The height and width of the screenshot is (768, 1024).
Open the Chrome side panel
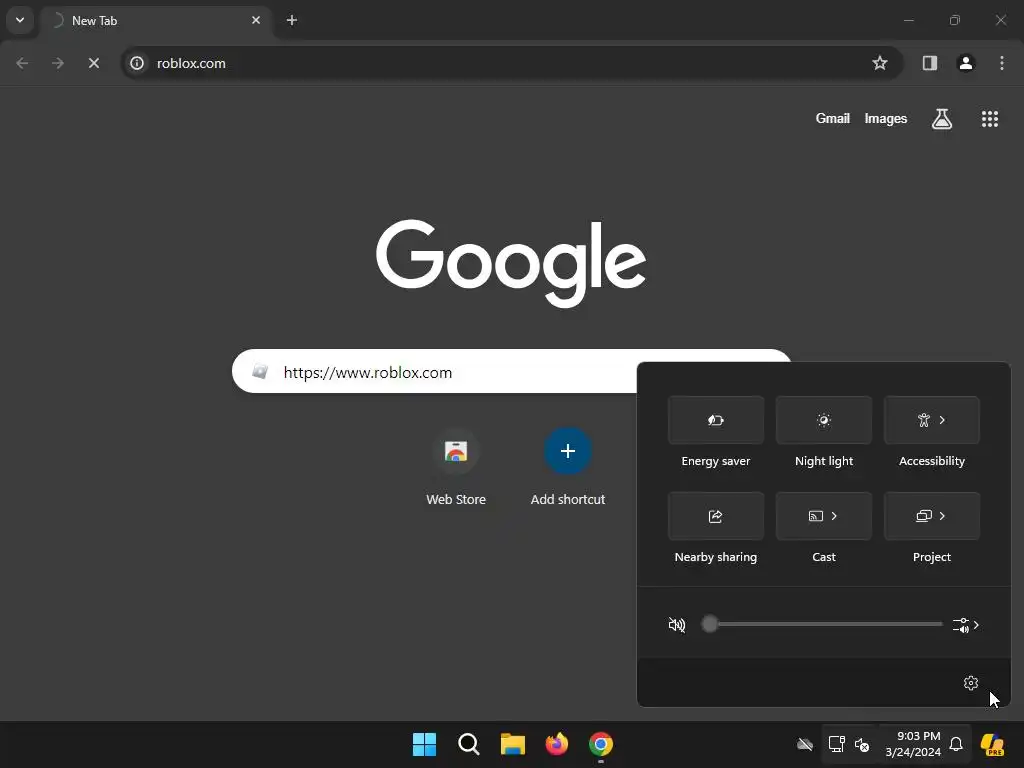tap(930, 63)
